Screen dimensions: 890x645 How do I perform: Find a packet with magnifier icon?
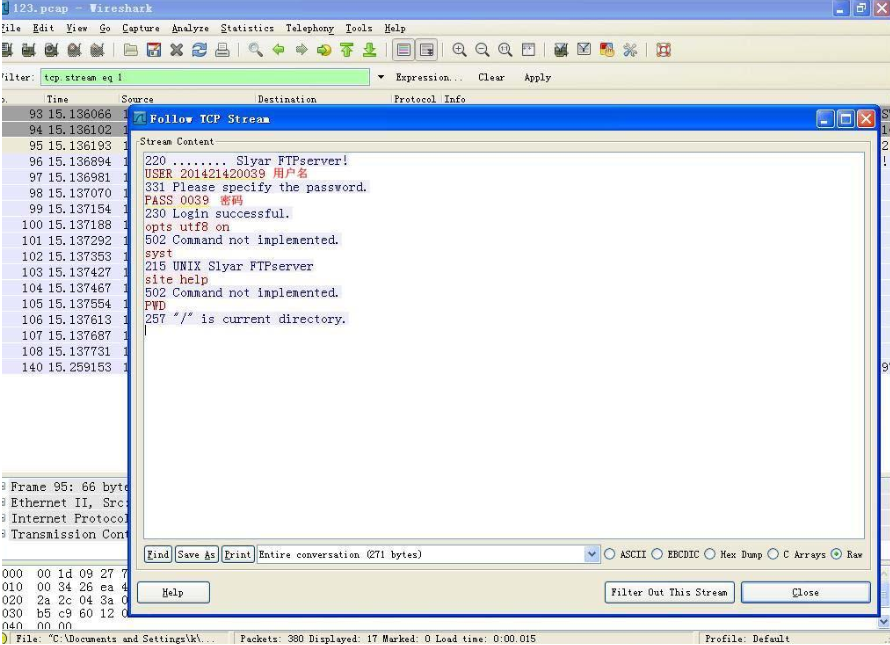click(x=255, y=50)
